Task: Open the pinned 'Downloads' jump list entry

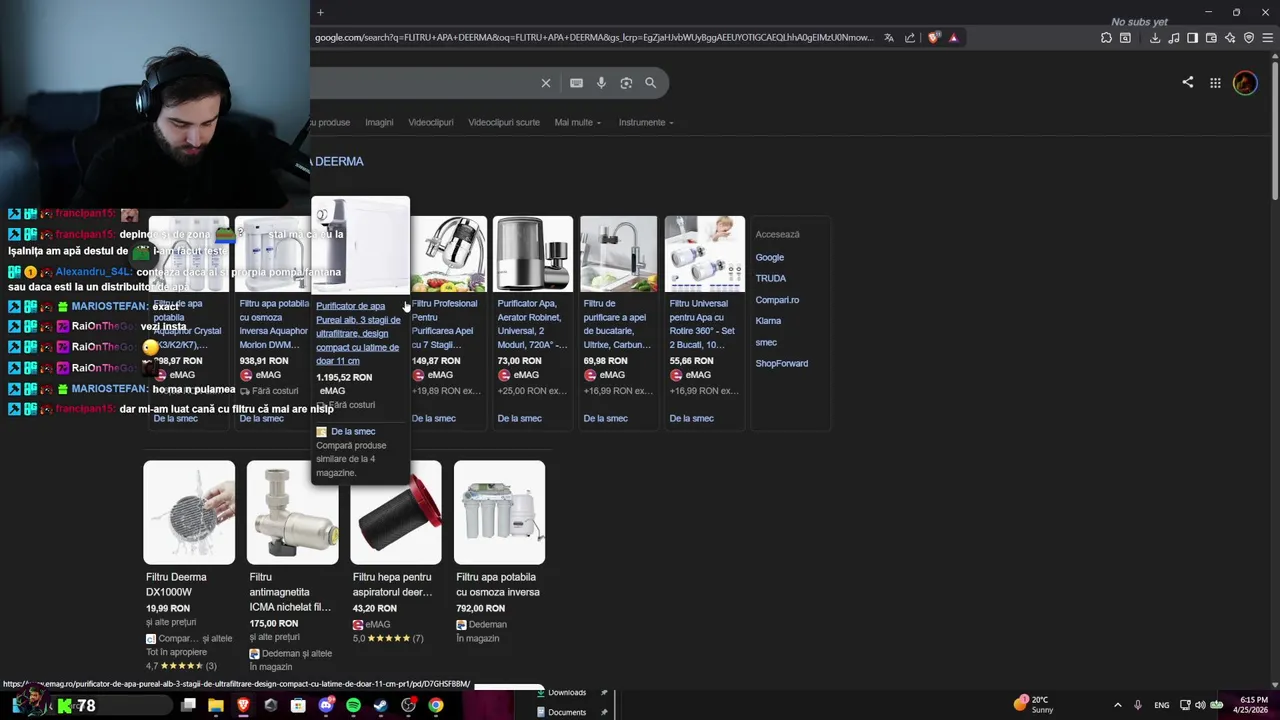Action: click(x=566, y=693)
